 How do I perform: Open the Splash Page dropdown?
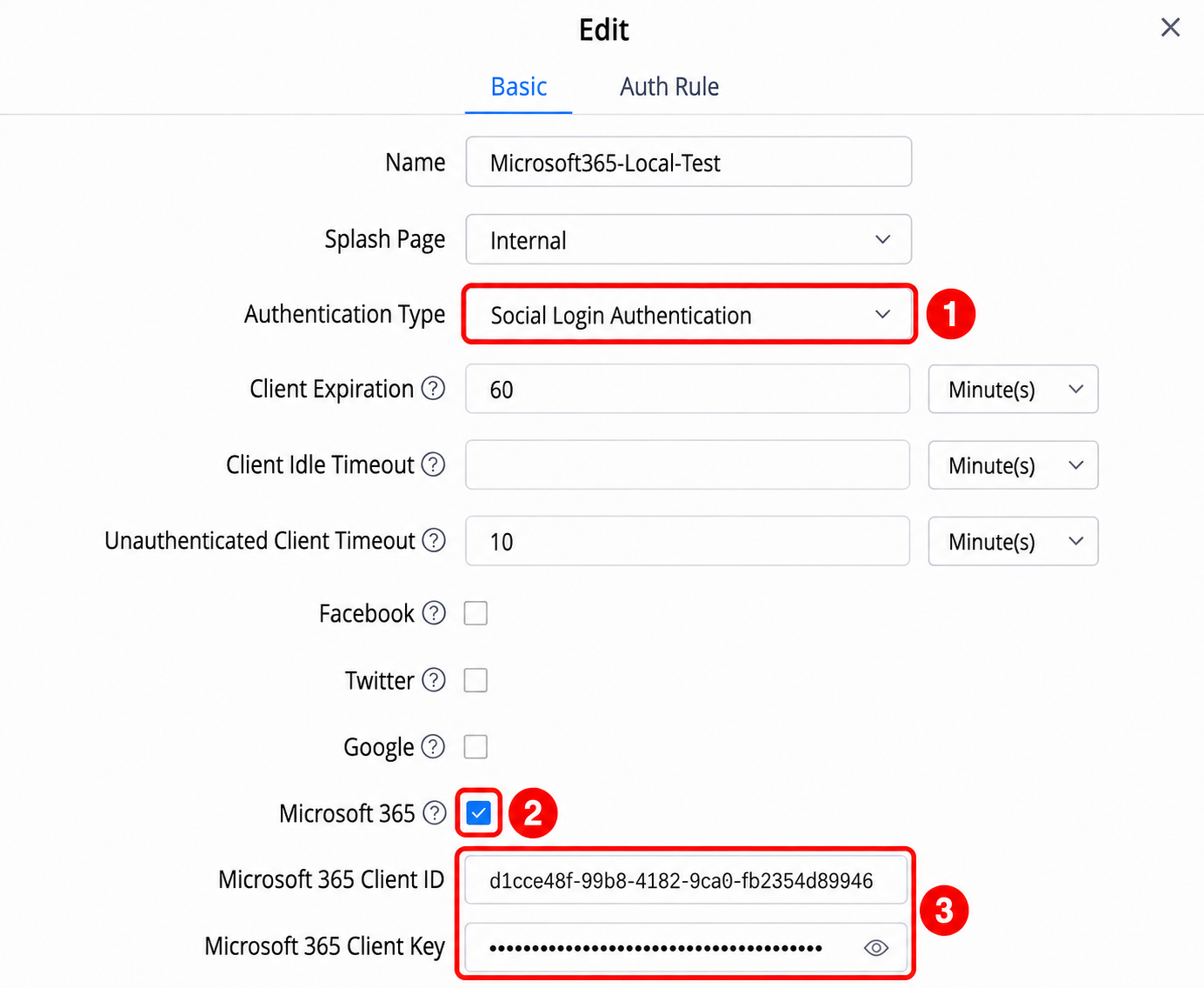pyautogui.click(x=688, y=239)
